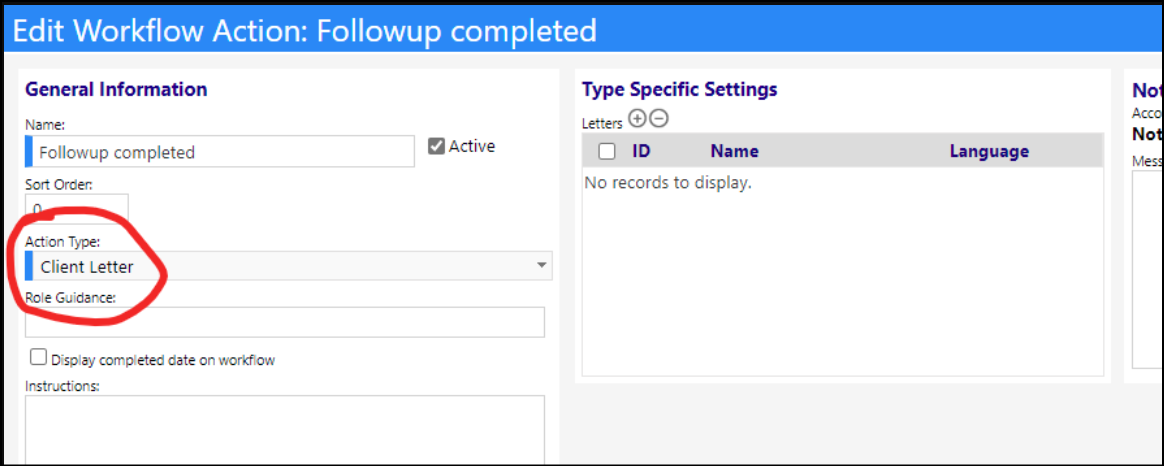Tick the select-all checkbox in Letters header
The image size is (1164, 466).
(x=606, y=151)
